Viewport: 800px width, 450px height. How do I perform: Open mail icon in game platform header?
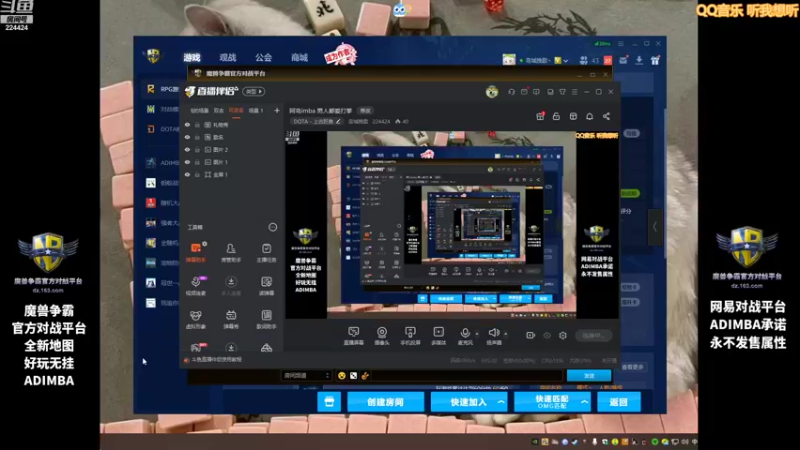click(623, 60)
